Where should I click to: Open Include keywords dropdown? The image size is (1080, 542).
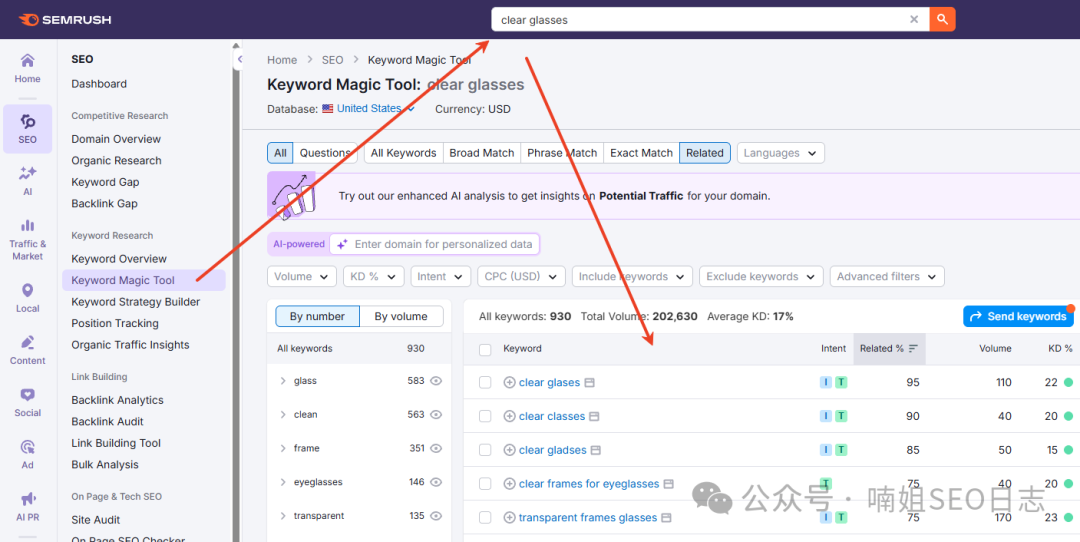point(632,276)
